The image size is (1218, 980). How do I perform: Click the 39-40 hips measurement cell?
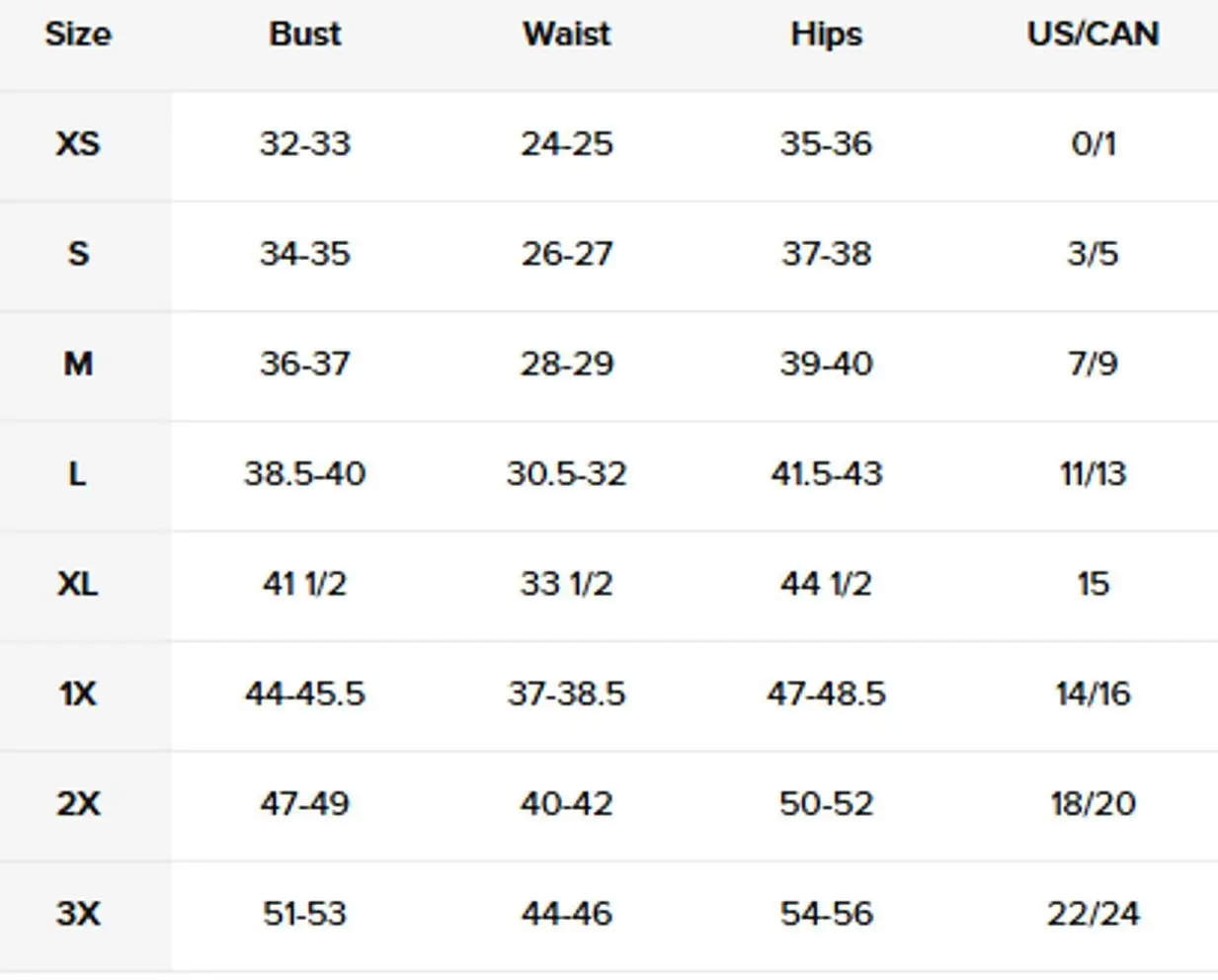coord(826,365)
